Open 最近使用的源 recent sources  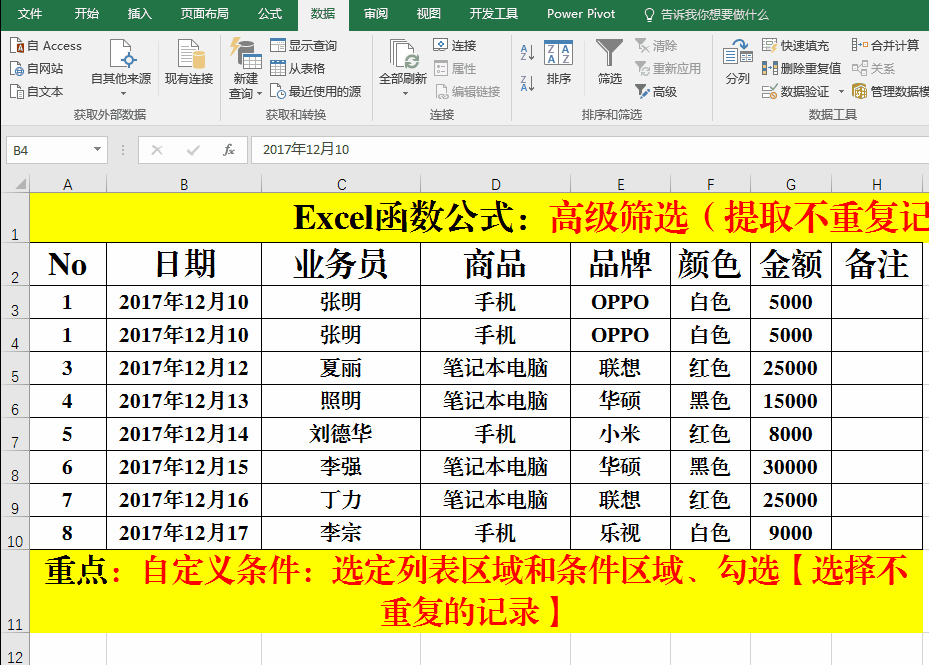[x=315, y=91]
